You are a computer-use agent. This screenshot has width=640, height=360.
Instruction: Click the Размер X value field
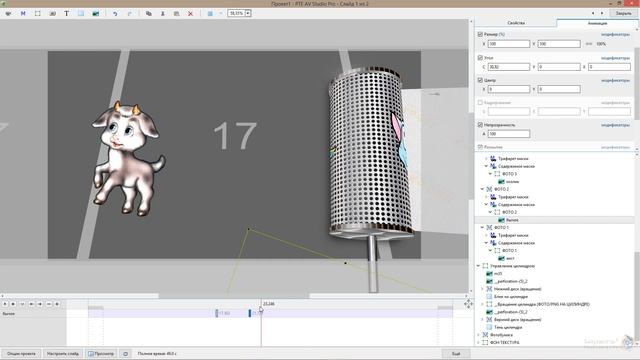(x=509, y=44)
